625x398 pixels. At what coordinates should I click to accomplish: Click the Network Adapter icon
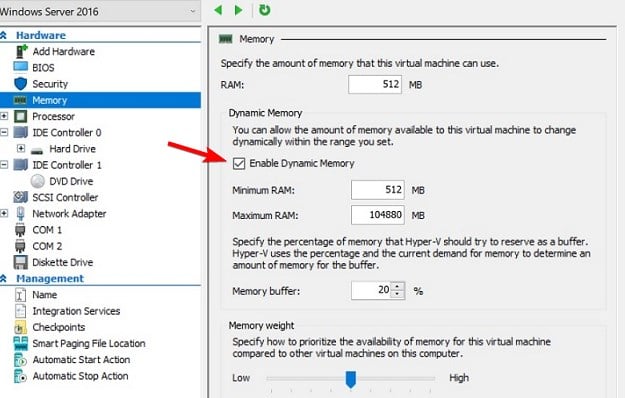20,214
